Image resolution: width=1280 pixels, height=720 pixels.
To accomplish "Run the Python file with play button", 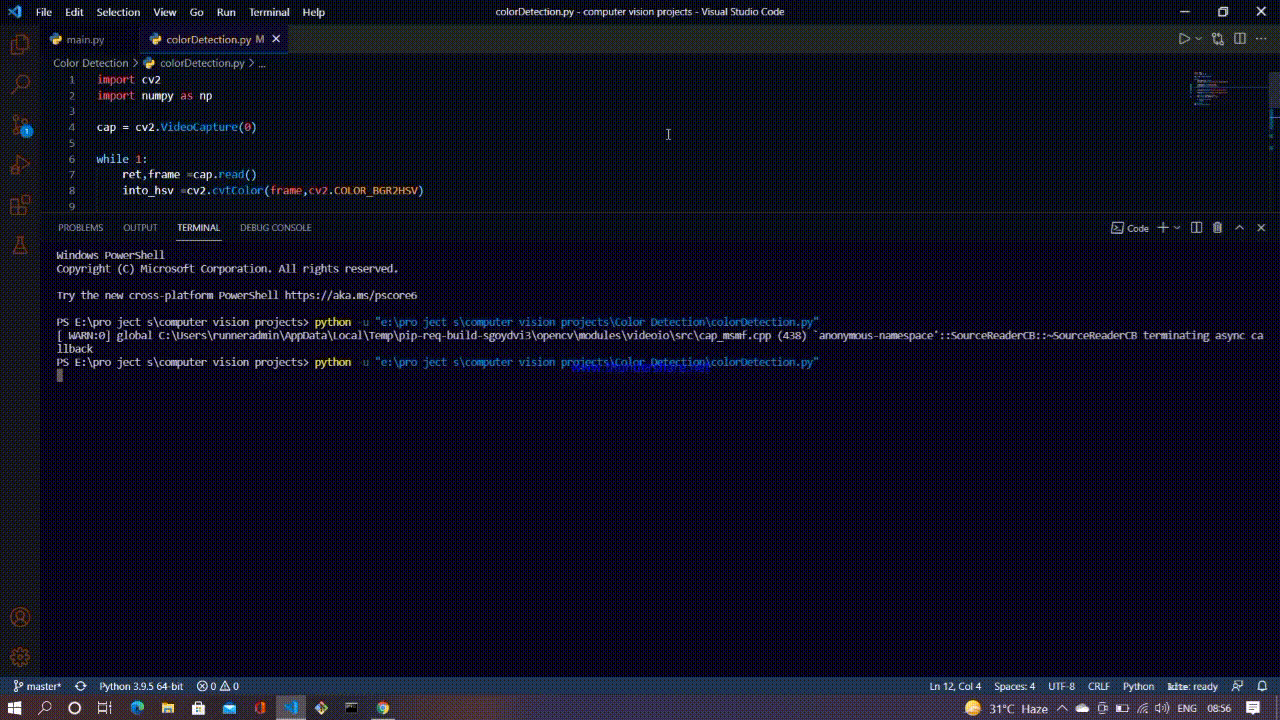I will point(1184,39).
